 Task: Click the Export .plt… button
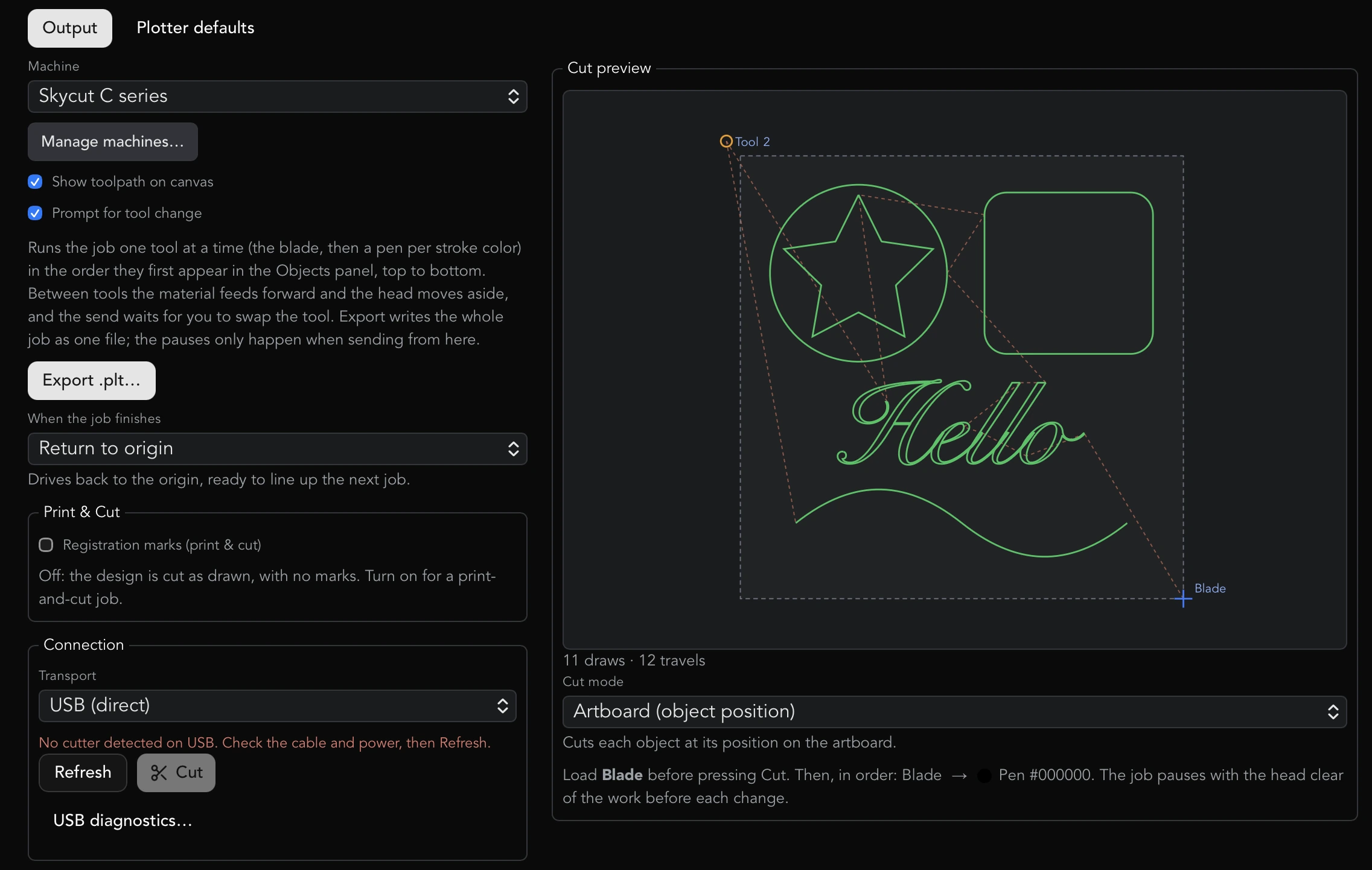click(x=92, y=380)
